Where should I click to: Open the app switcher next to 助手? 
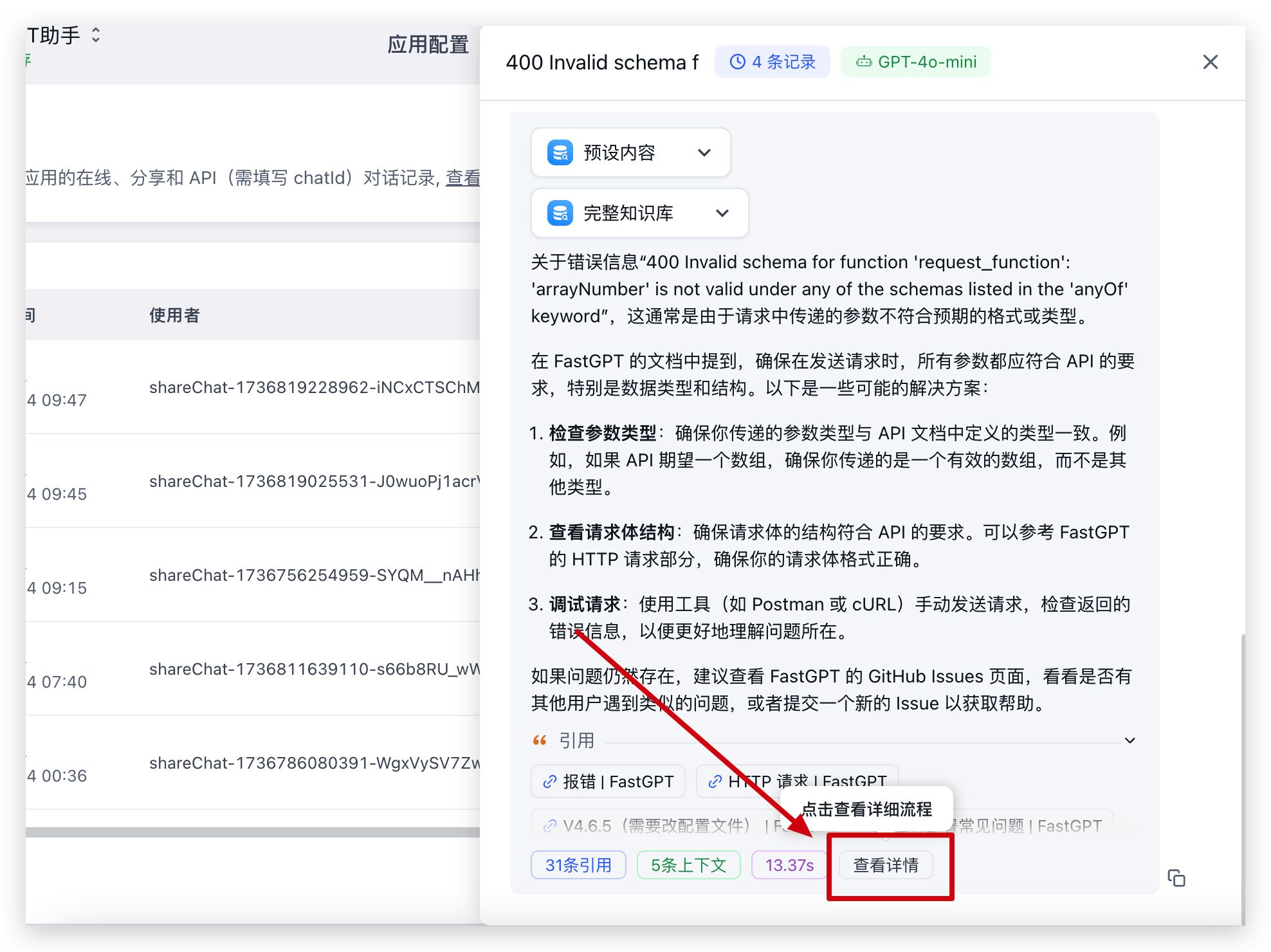[96, 35]
